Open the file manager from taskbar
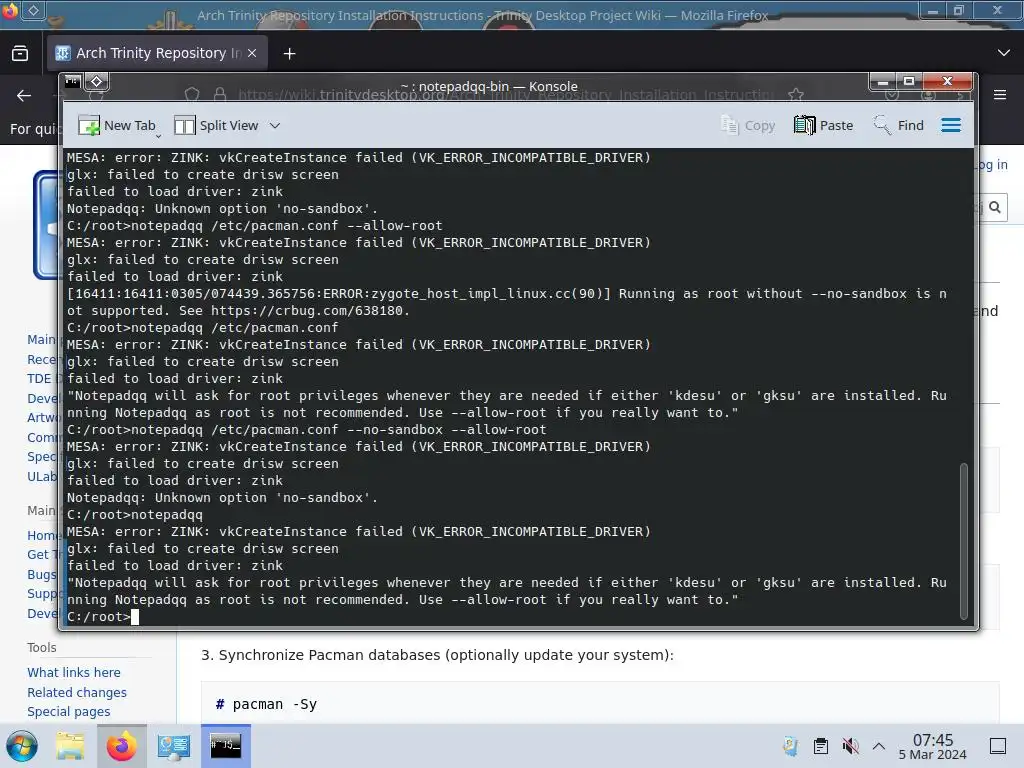This screenshot has height=768, width=1024. tap(70, 746)
